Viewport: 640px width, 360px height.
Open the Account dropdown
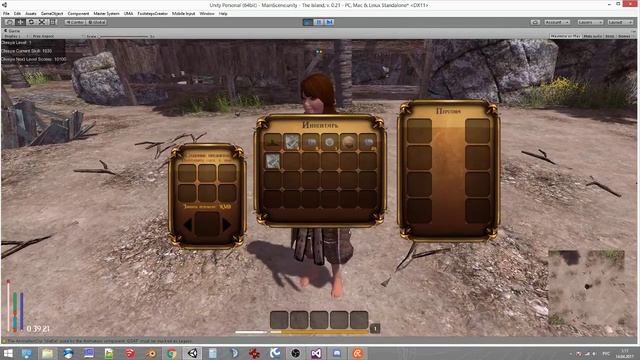click(557, 22)
